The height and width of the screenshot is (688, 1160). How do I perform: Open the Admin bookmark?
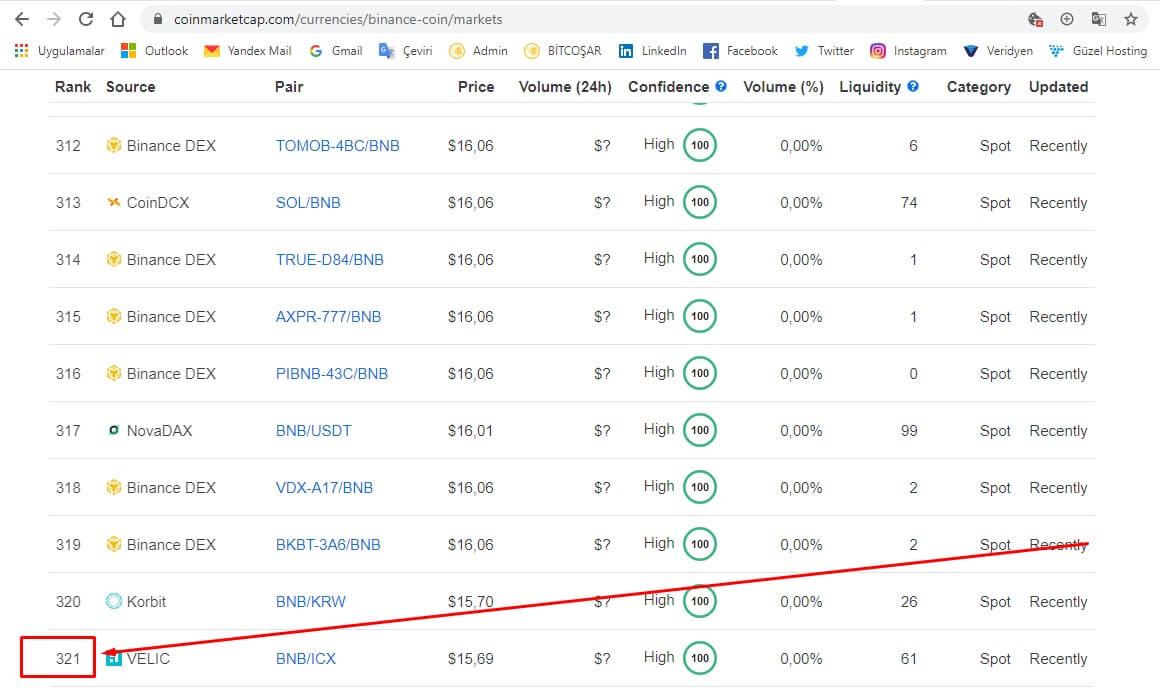click(x=479, y=50)
